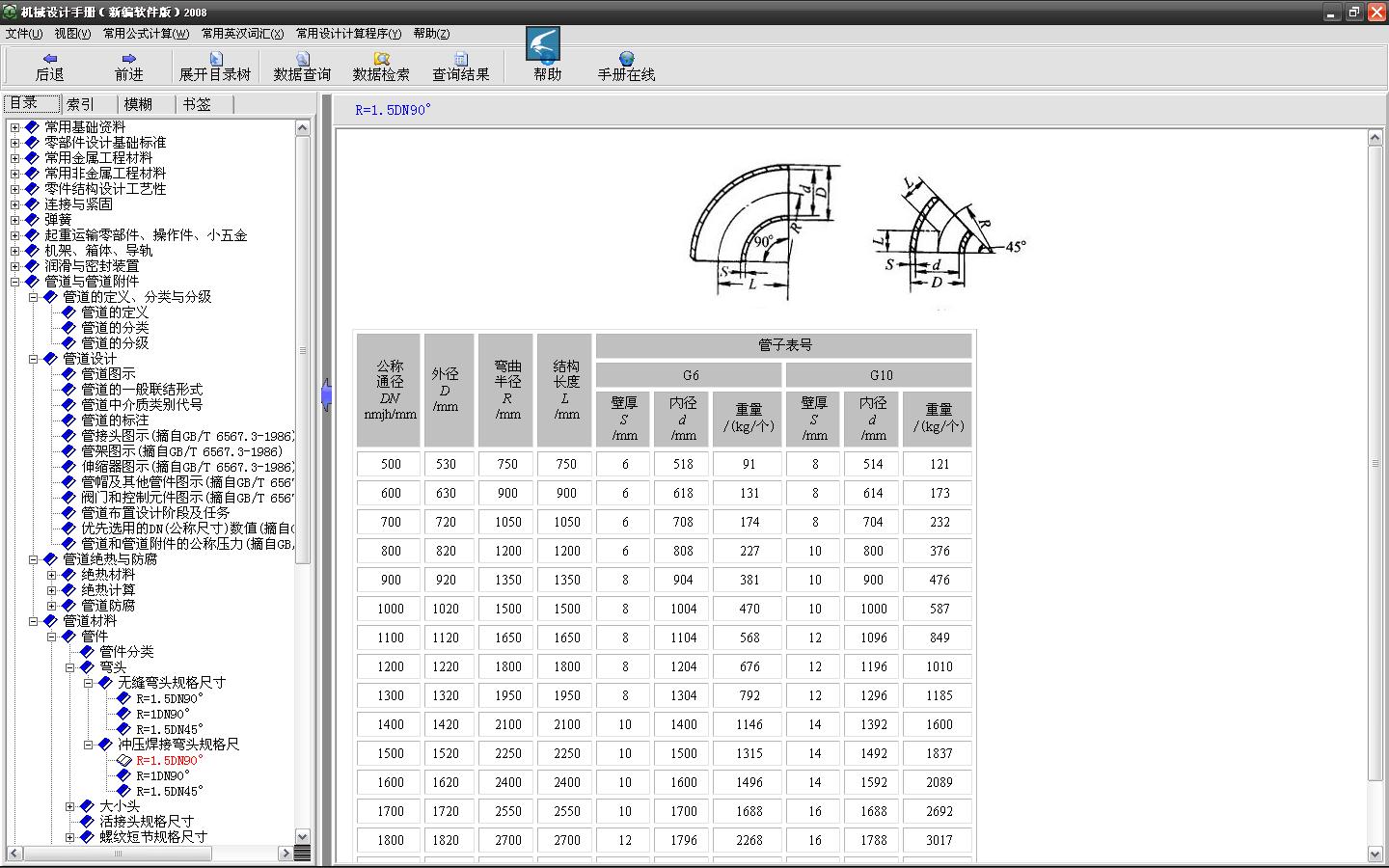Collapse the 管道设计 tree node
Screen dimensions: 1389x868
pos(33,359)
